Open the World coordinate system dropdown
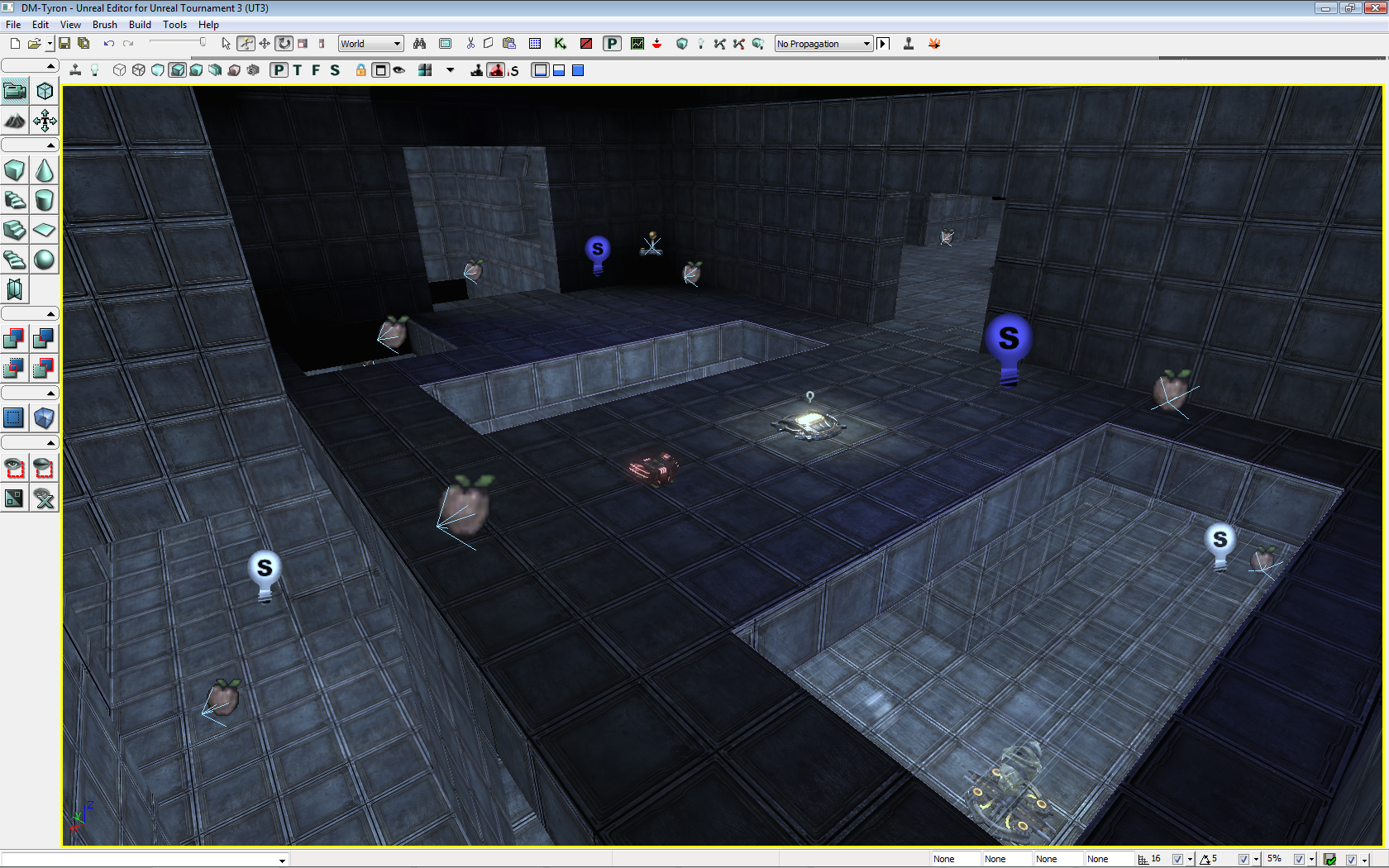The width and height of the screenshot is (1389, 868). point(370,44)
